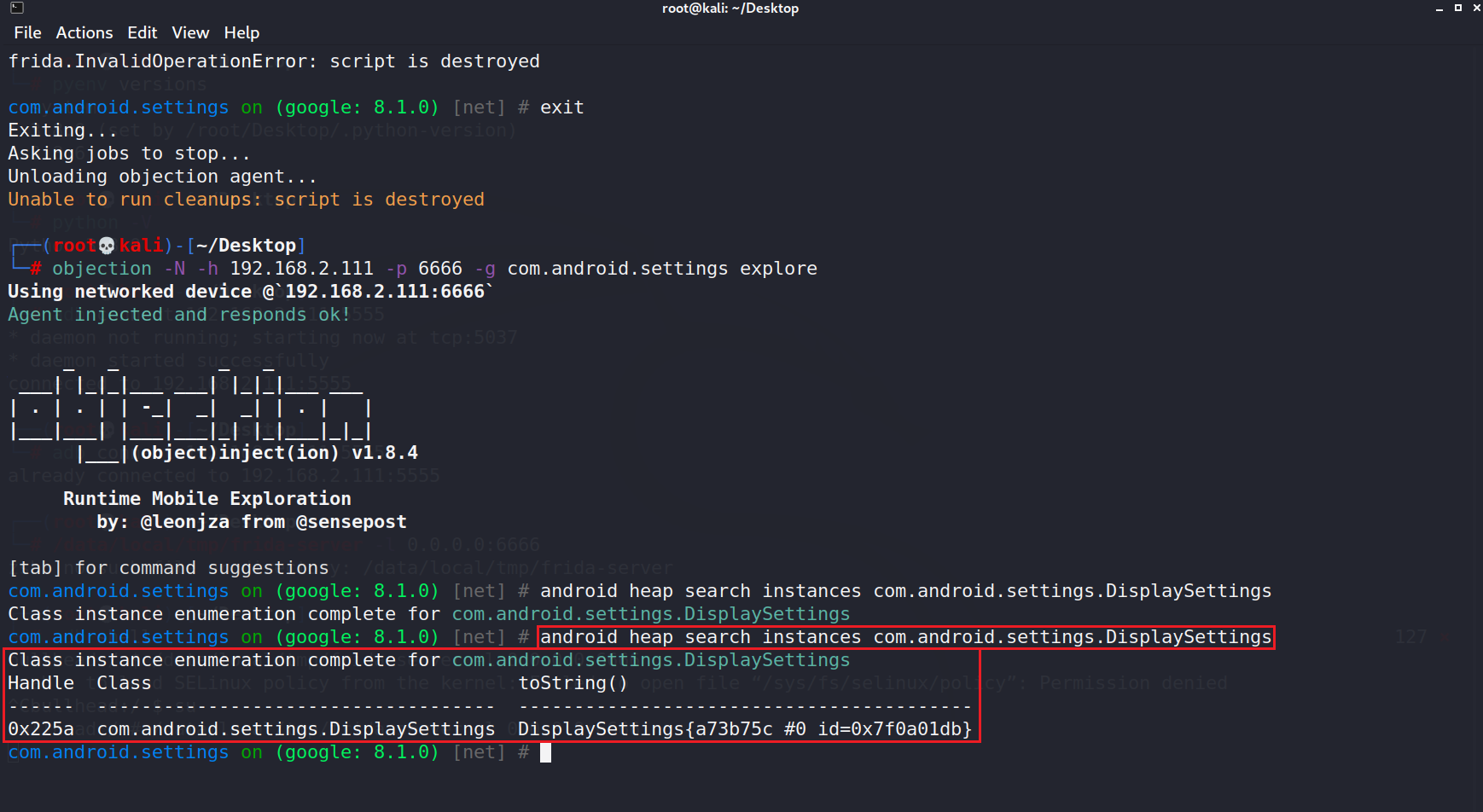1483x812 pixels.
Task: Click the exit command text
Action: pos(561,107)
